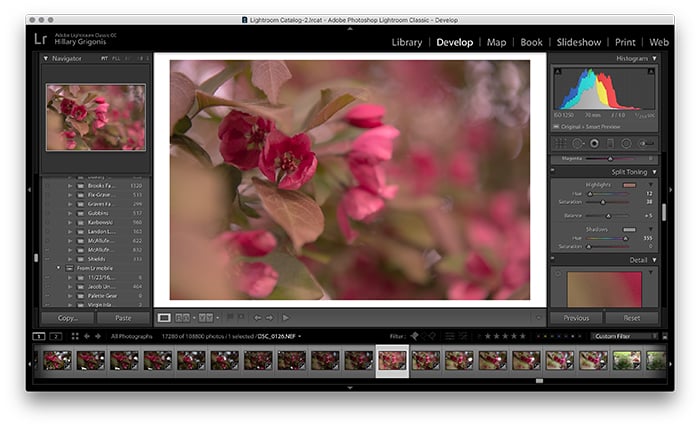Open main window display button 1
700x428 pixels.
pos(39,336)
